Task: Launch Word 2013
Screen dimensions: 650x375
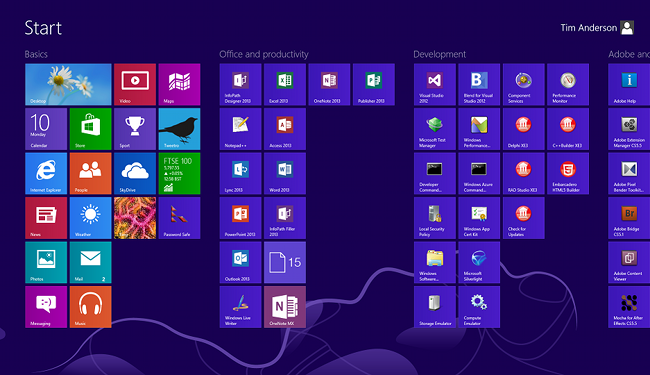Action: pos(285,173)
